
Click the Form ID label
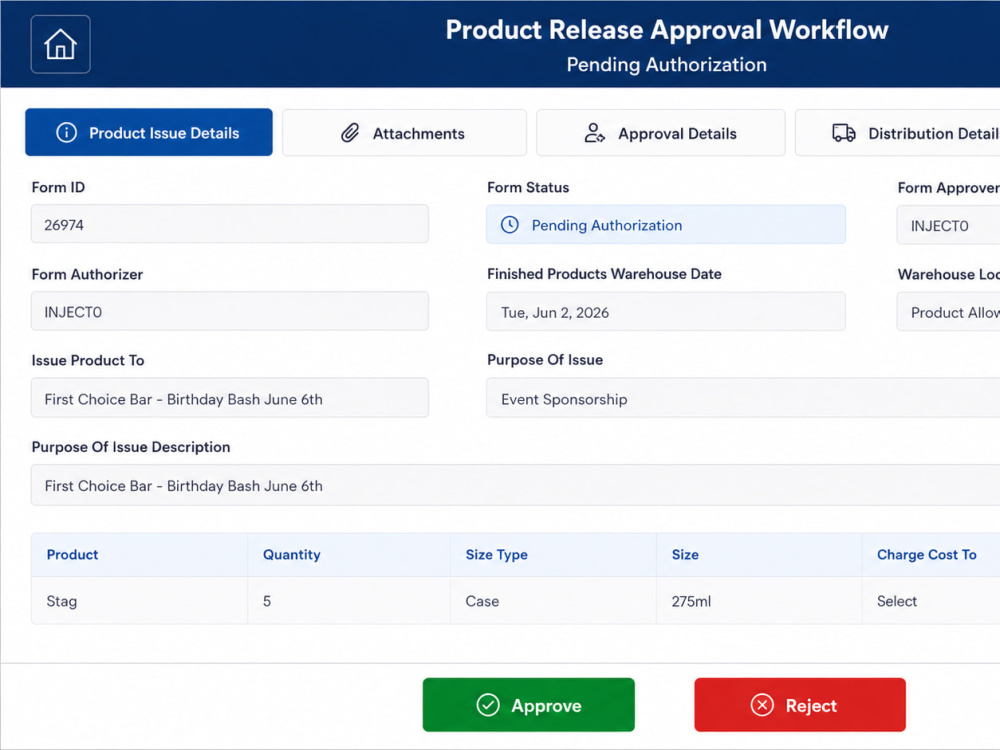[58, 187]
